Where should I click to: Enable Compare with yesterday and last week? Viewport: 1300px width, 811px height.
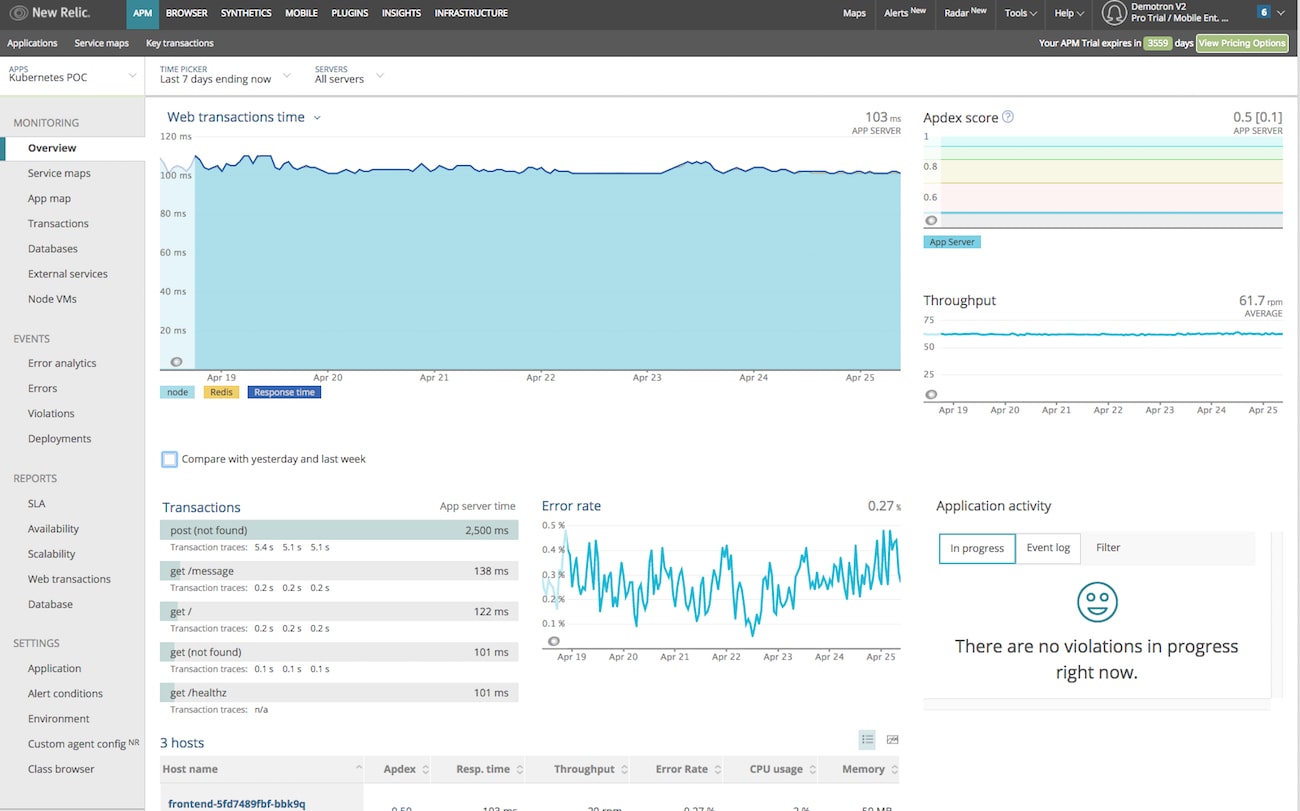(170, 459)
